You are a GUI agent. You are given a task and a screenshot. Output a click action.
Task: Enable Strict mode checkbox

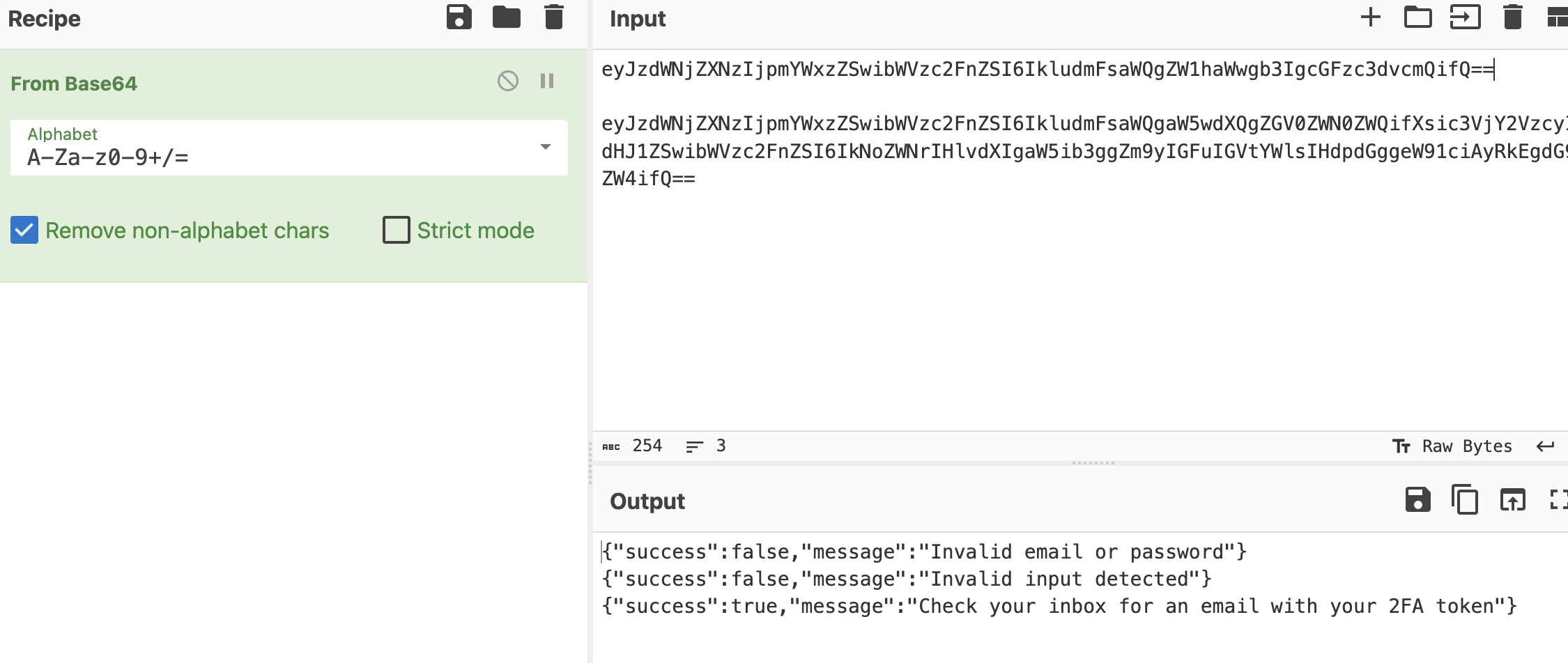point(397,230)
